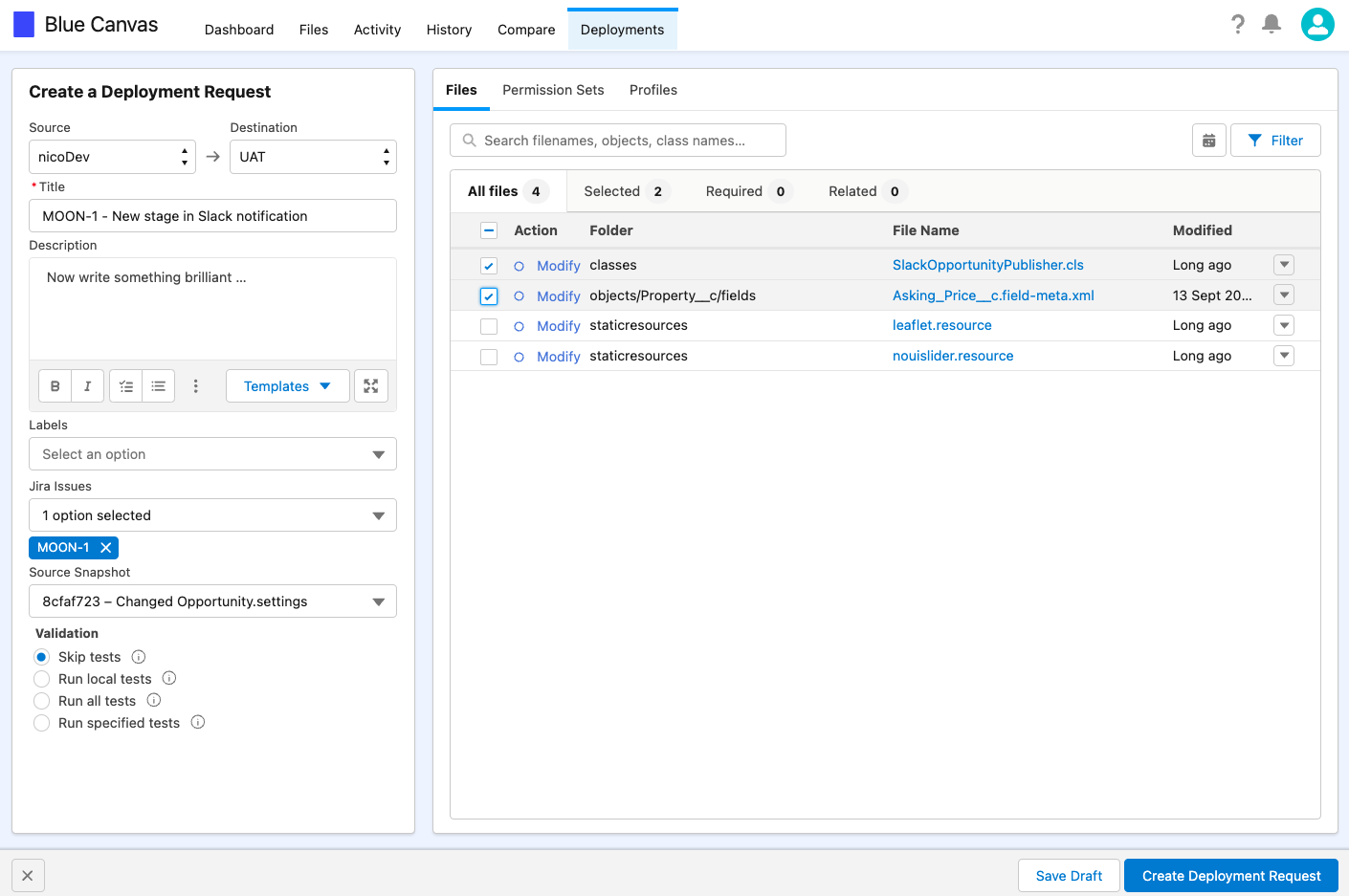1349x896 pixels.
Task: Open the calendar date filter icon
Action: click(x=1209, y=141)
